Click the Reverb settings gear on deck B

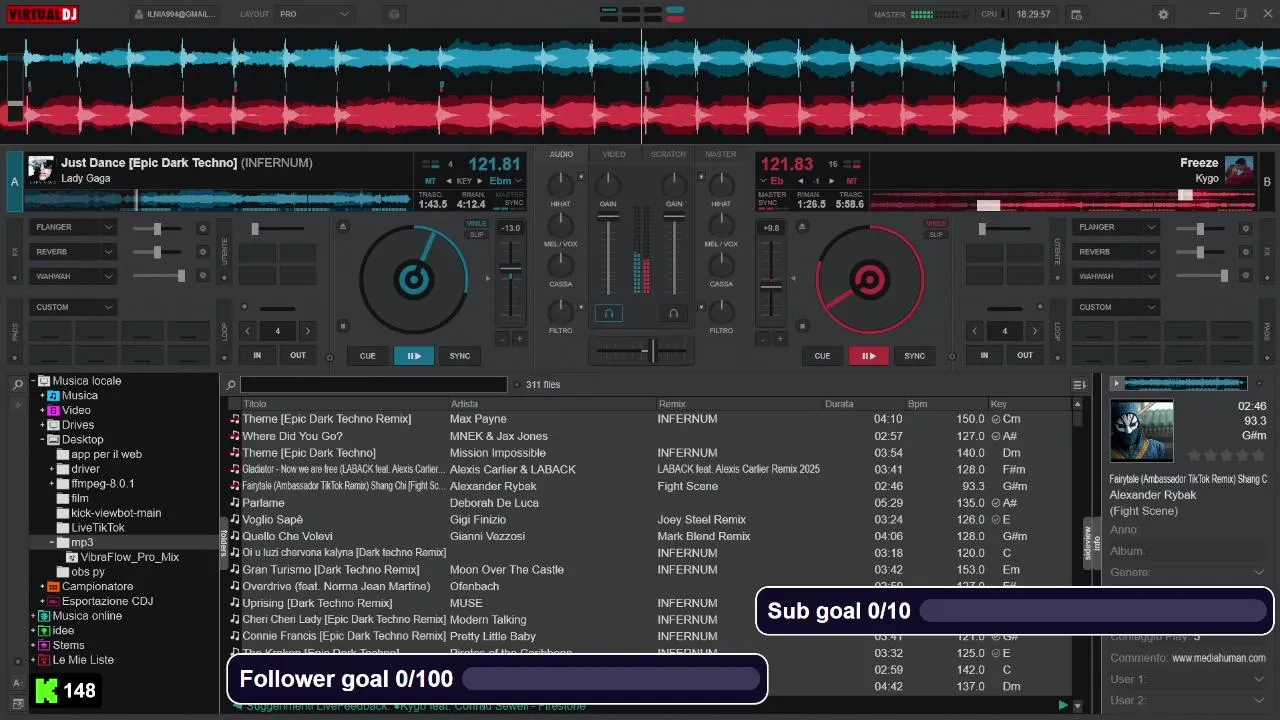[1245, 252]
